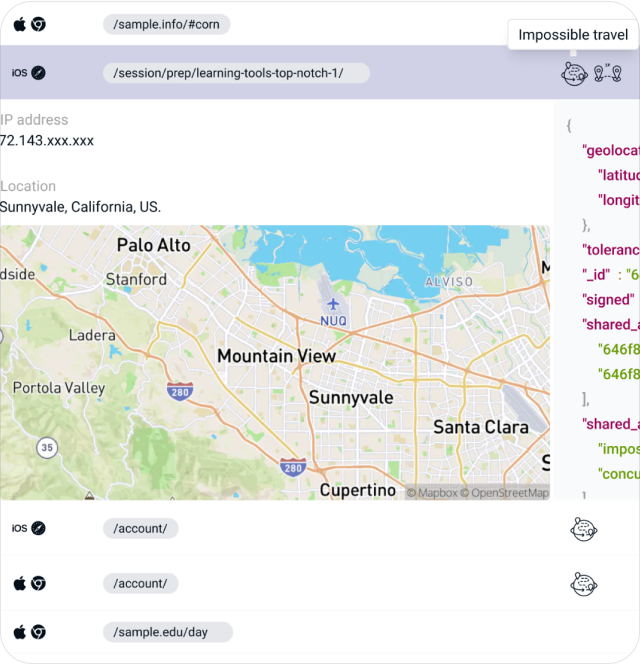Click the Safari icon in the highlighted session row
The height and width of the screenshot is (664, 640).
point(38,72)
